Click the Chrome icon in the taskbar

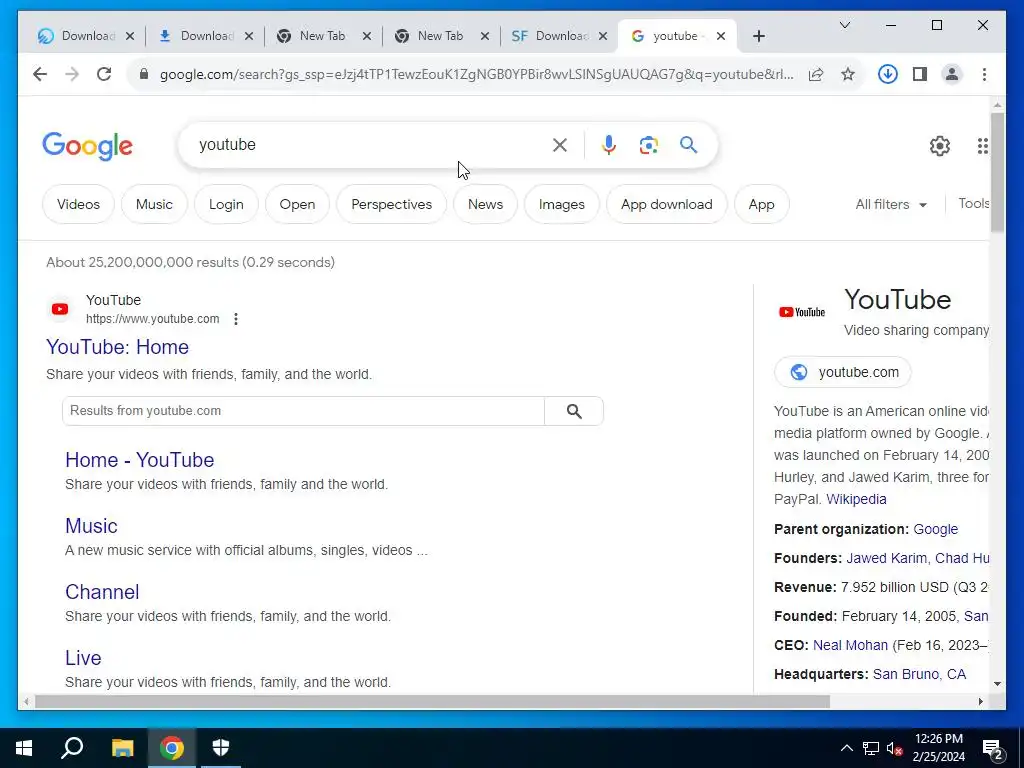click(x=172, y=748)
